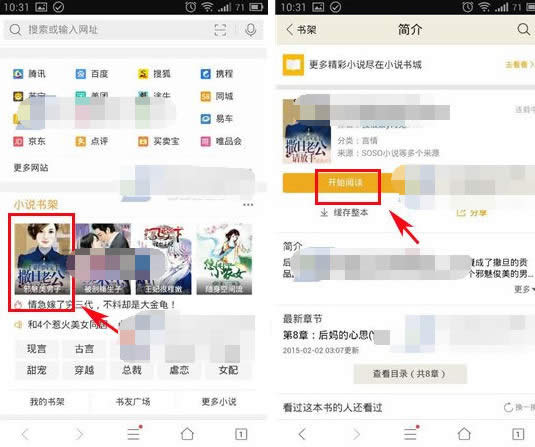Image resolution: width=535 pixels, height=447 pixels.
Task: Select the 女配 genre tag
Action: [228, 370]
